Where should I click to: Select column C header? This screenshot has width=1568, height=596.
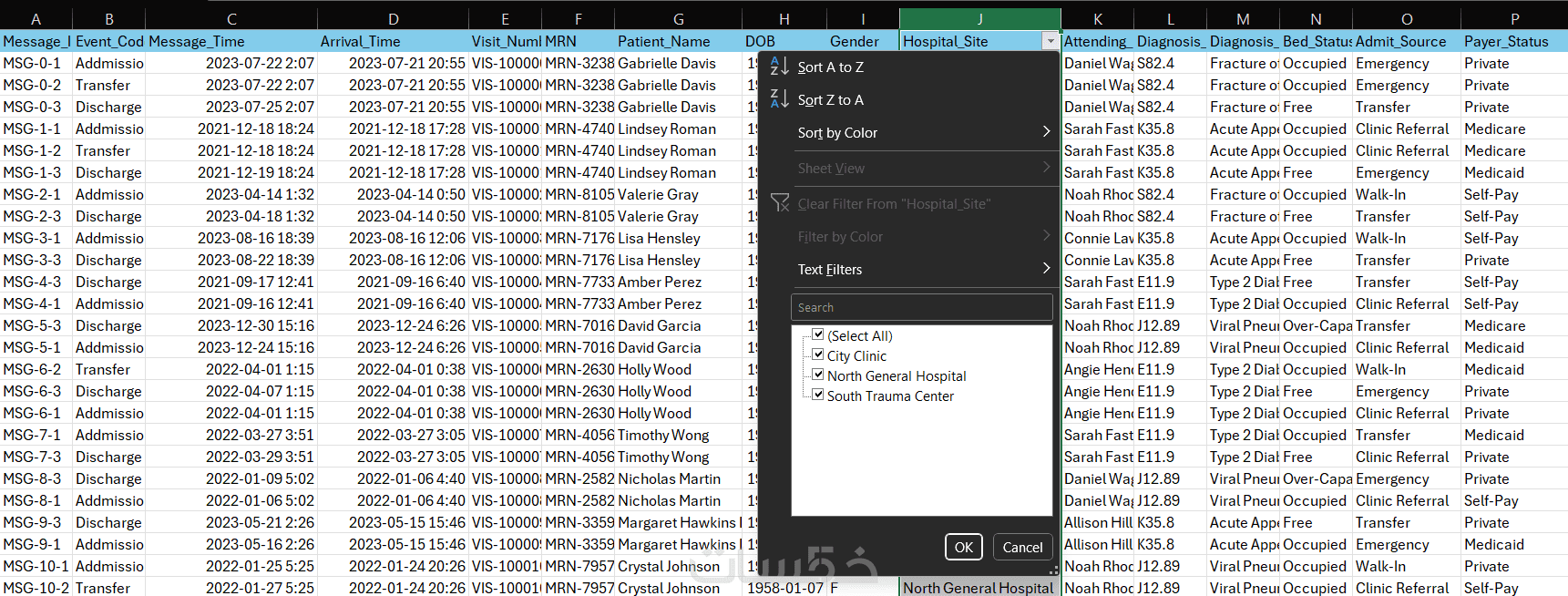[231, 18]
